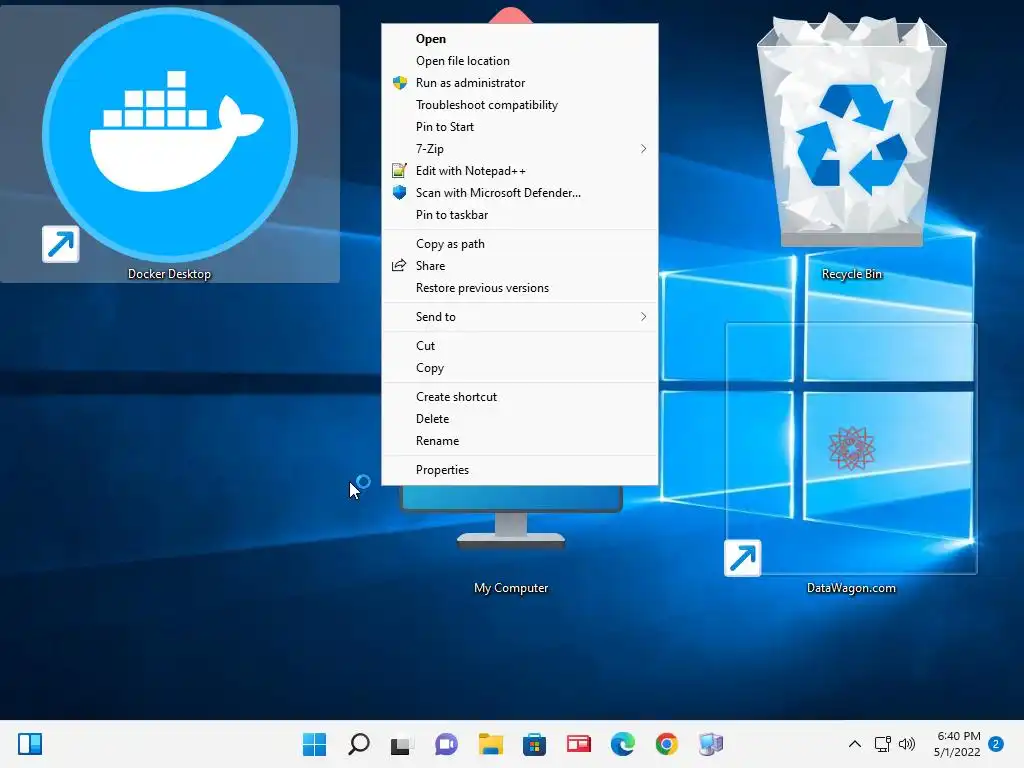Image resolution: width=1024 pixels, height=768 pixels.
Task: Launch Chat from the taskbar
Action: (446, 744)
